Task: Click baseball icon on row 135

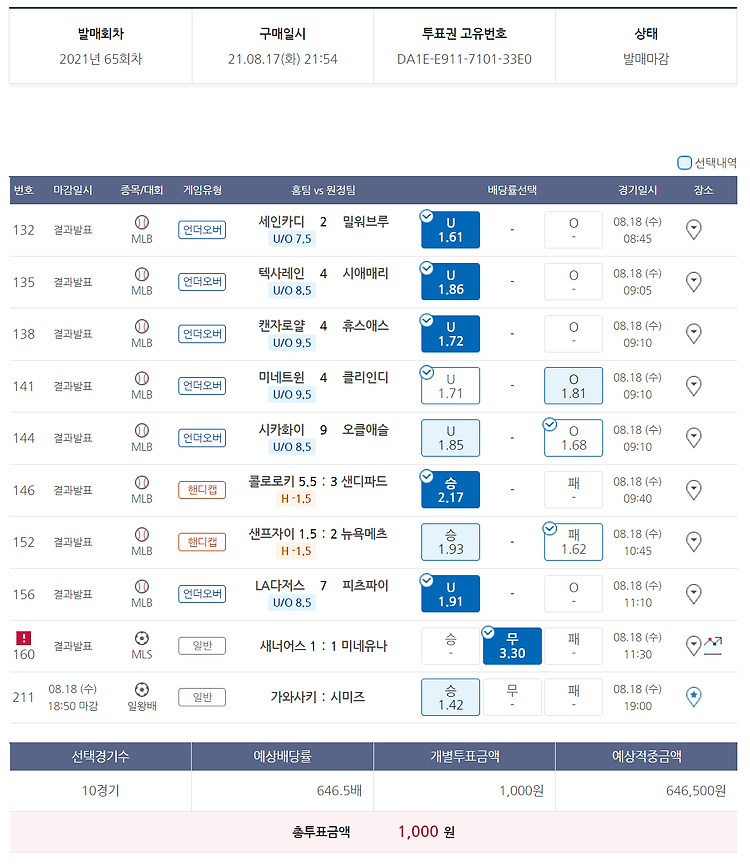Action: click(142, 274)
